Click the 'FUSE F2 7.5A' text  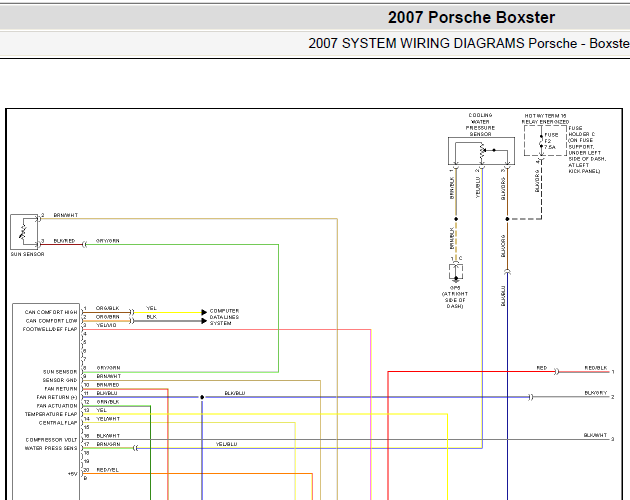551,141
